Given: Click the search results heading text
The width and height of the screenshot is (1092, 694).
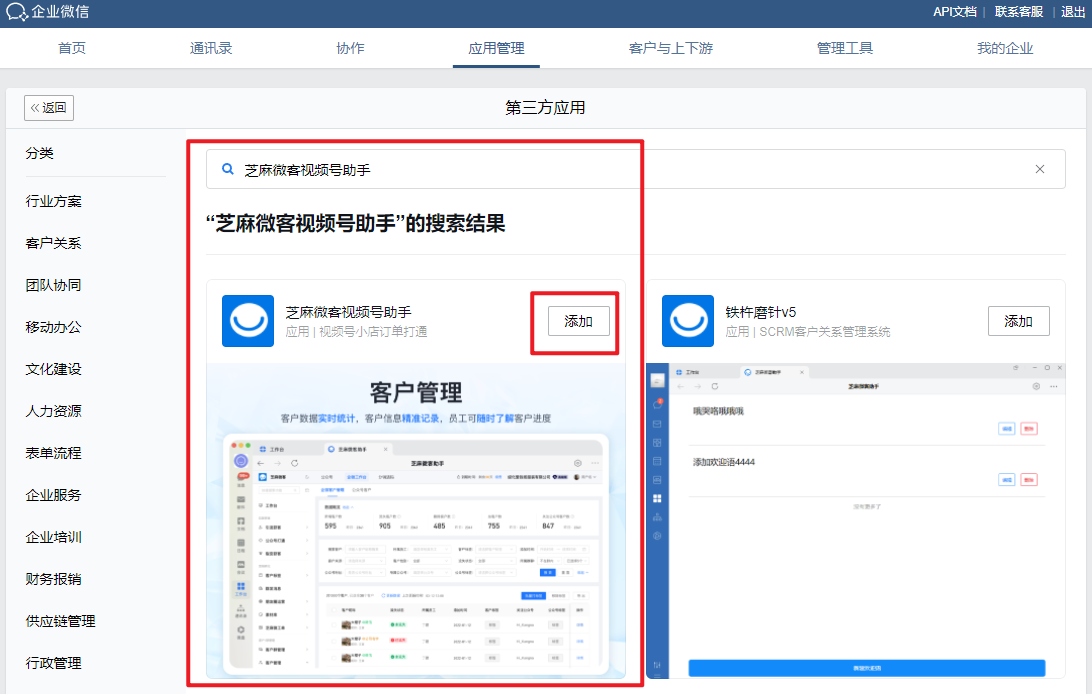Looking at the screenshot, I should (355, 223).
